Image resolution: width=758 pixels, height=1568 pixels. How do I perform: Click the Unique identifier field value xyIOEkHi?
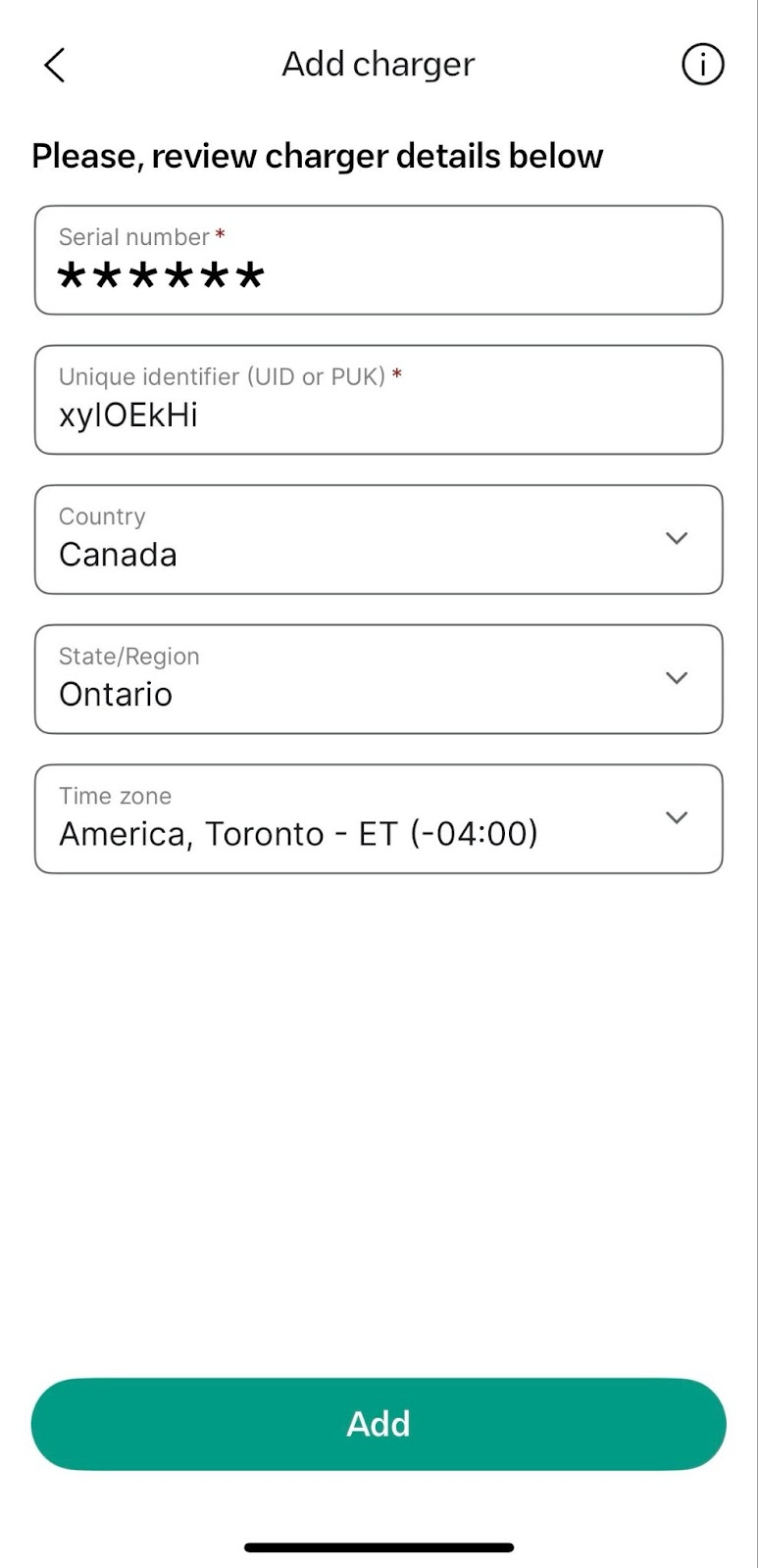pos(128,416)
